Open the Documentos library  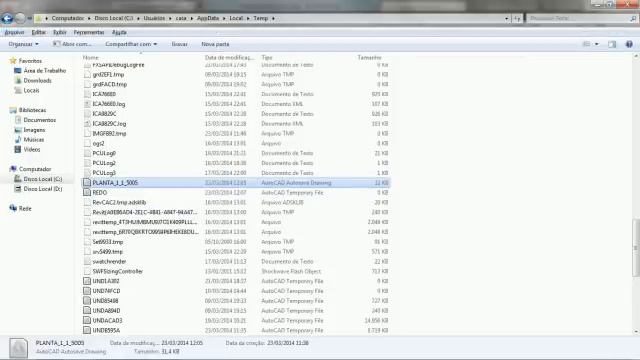[x=40, y=120]
